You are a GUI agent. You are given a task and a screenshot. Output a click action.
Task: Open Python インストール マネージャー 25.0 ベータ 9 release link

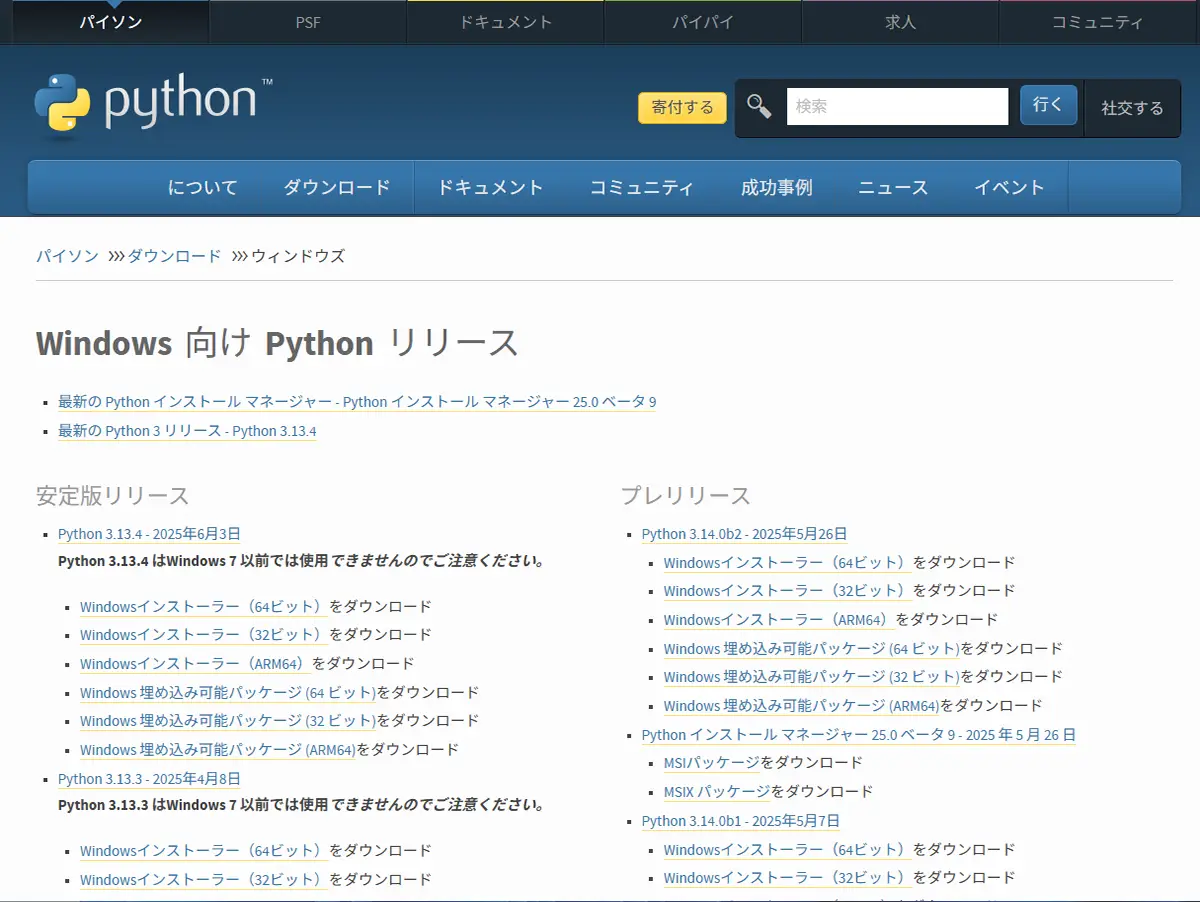(859, 735)
